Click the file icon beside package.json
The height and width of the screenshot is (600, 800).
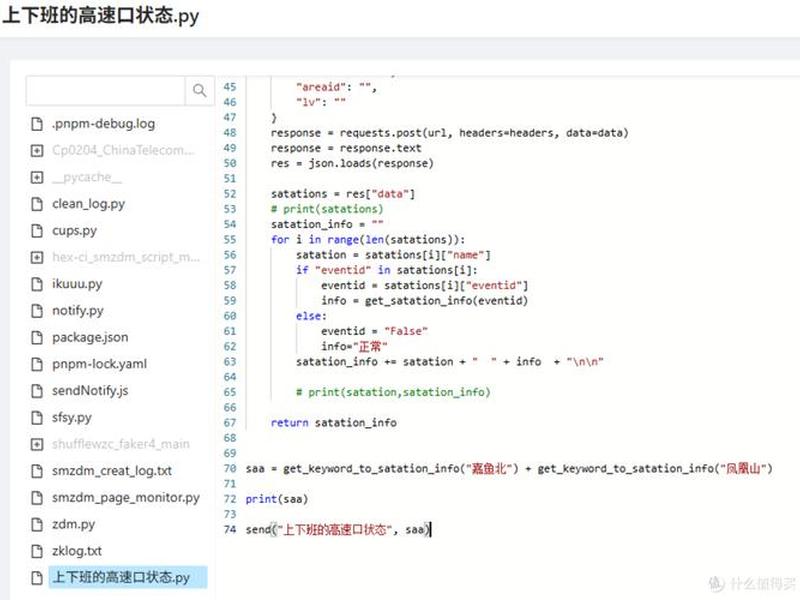click(x=37, y=337)
